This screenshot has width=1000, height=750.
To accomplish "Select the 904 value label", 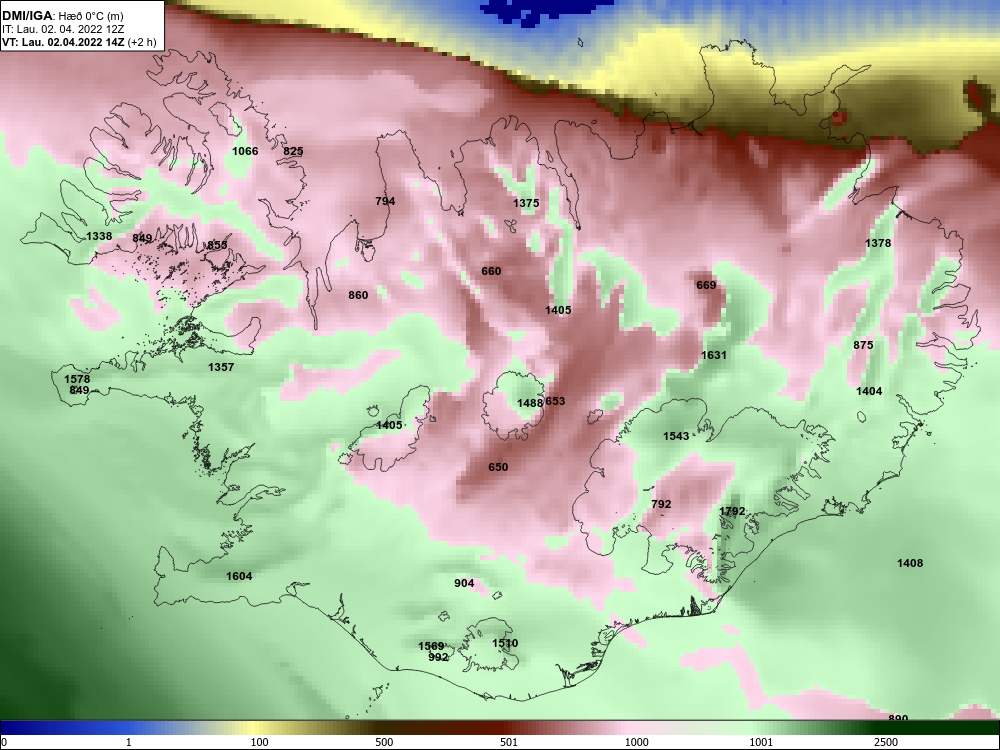I will click(x=464, y=583).
